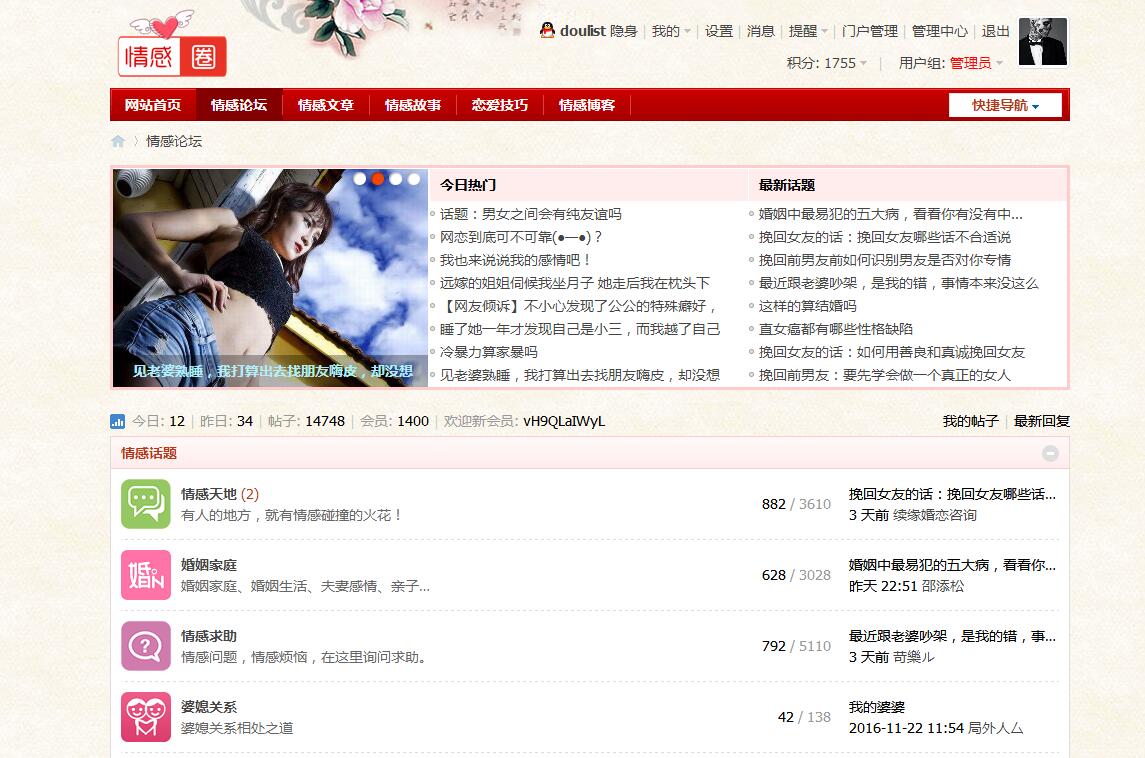Screen dimensions: 1145x758
Task: Select the fourth slideshow dot
Action: pyautogui.click(x=413, y=178)
